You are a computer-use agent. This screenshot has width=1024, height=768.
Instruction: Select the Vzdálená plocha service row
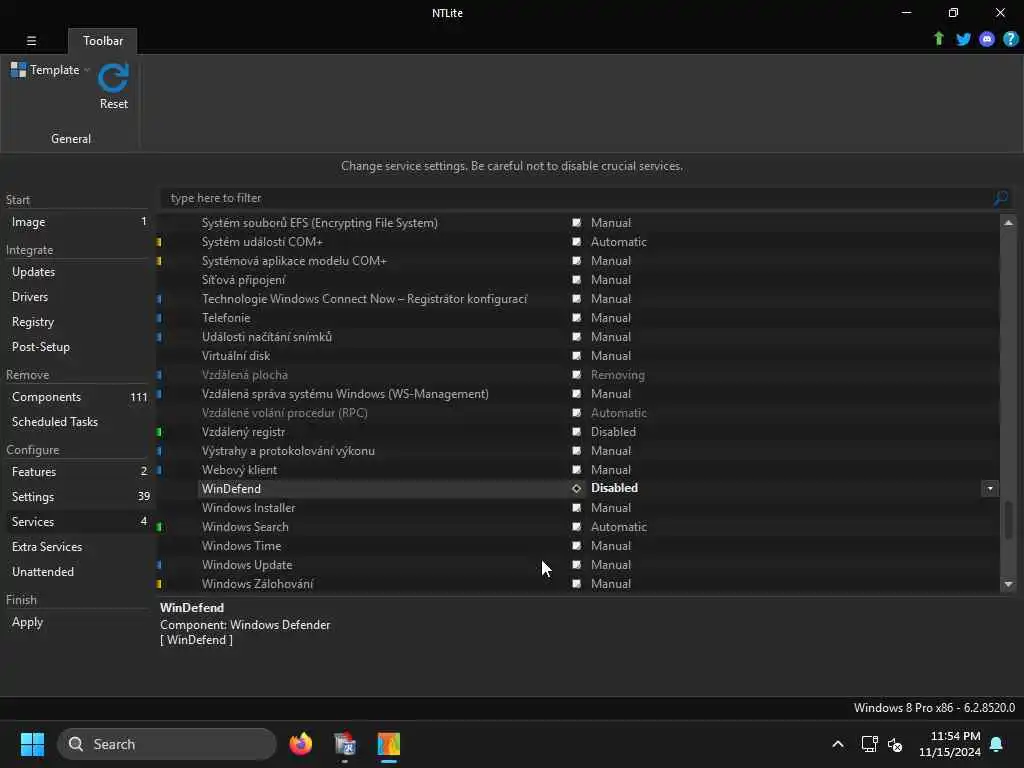pyautogui.click(x=577, y=375)
